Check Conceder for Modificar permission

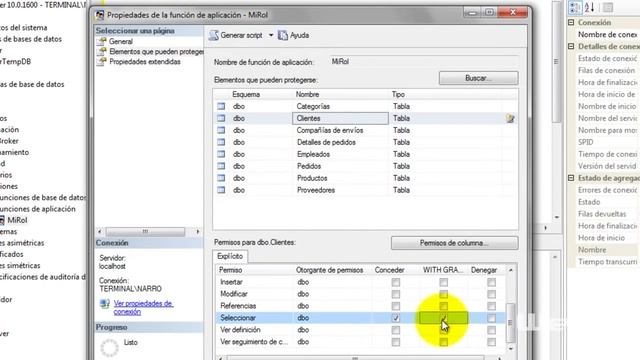396,294
